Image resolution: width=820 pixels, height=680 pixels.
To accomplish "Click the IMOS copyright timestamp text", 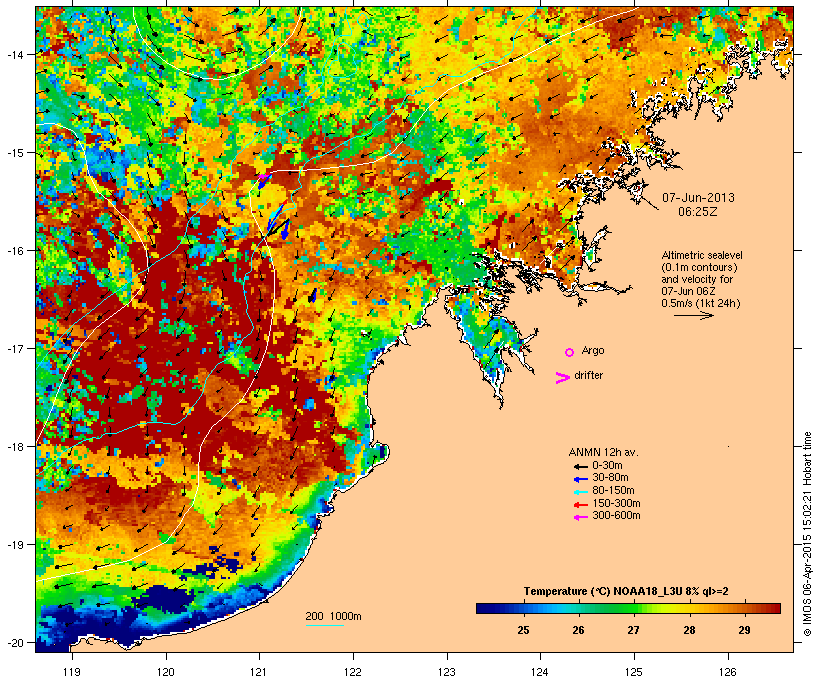I will pos(807,535).
